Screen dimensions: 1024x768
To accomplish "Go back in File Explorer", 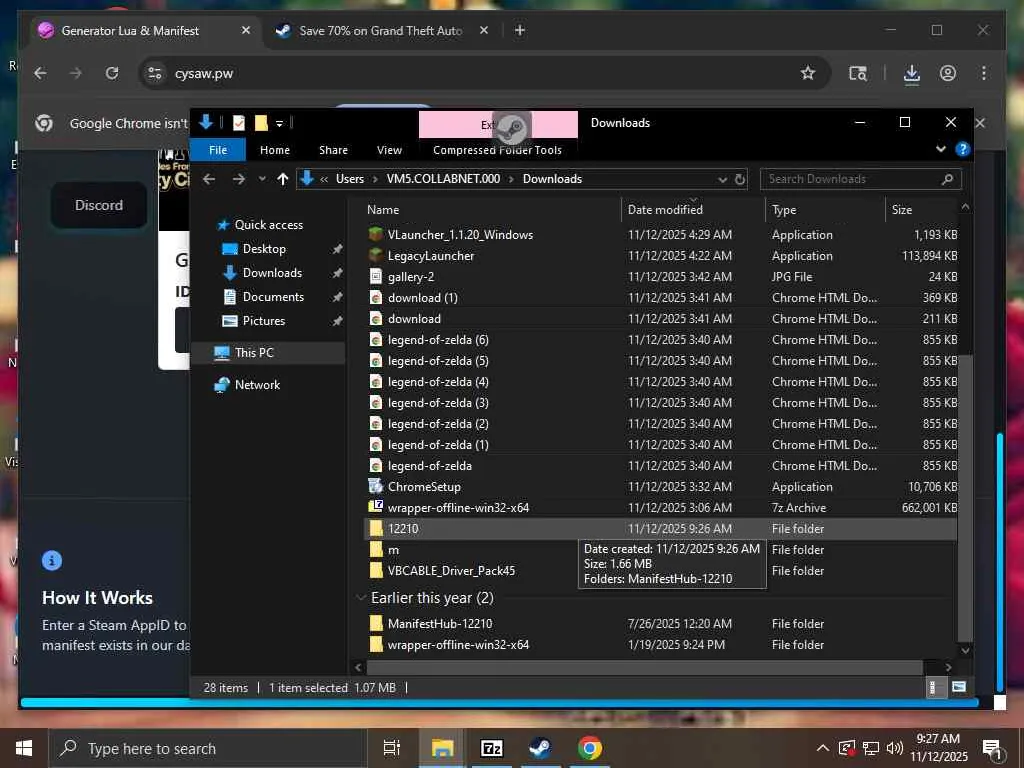I will 209,179.
